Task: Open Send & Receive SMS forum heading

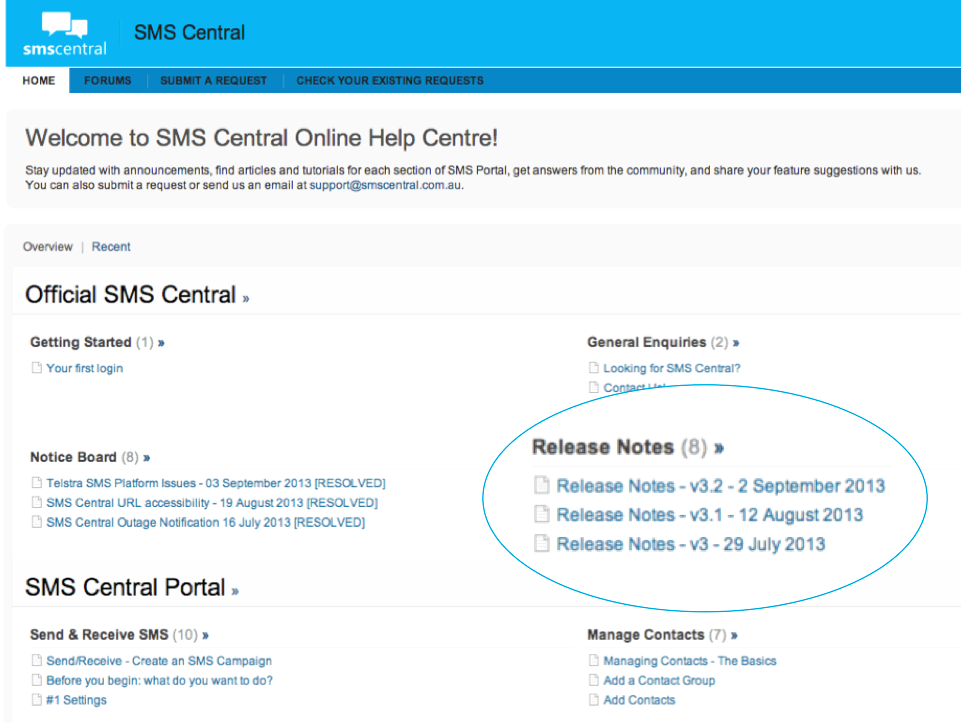Action: (99, 635)
